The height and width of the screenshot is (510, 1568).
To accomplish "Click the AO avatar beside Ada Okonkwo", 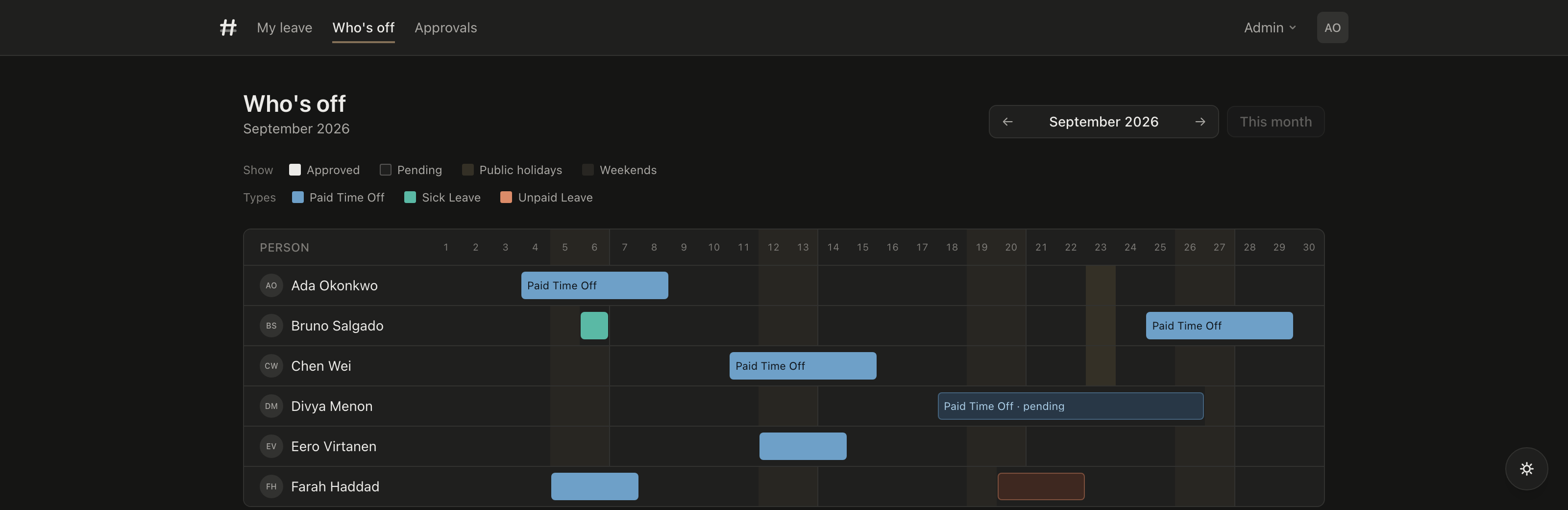I will [x=271, y=285].
